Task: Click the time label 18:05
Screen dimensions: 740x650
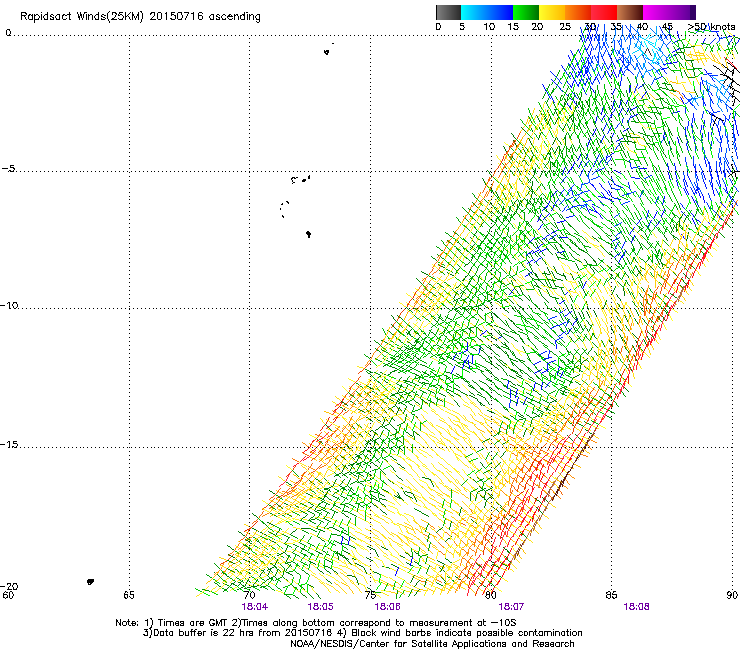Action: click(x=320, y=607)
